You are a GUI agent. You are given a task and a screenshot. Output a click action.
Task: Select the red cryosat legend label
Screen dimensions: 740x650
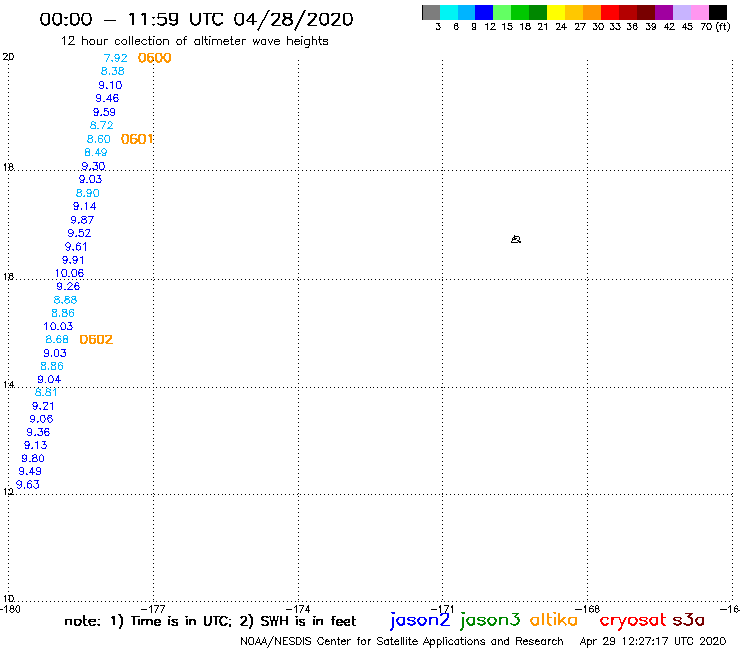pos(633,620)
